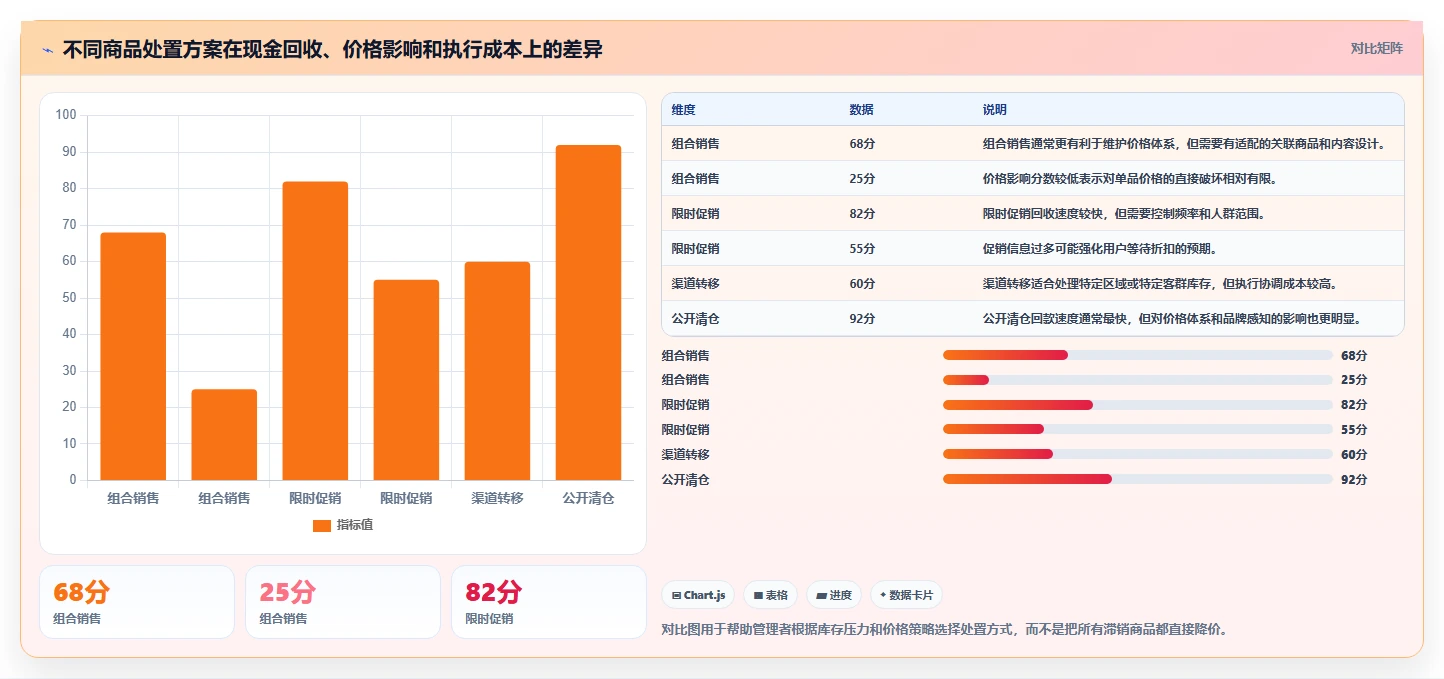Click the 数据 table column header

point(861,110)
